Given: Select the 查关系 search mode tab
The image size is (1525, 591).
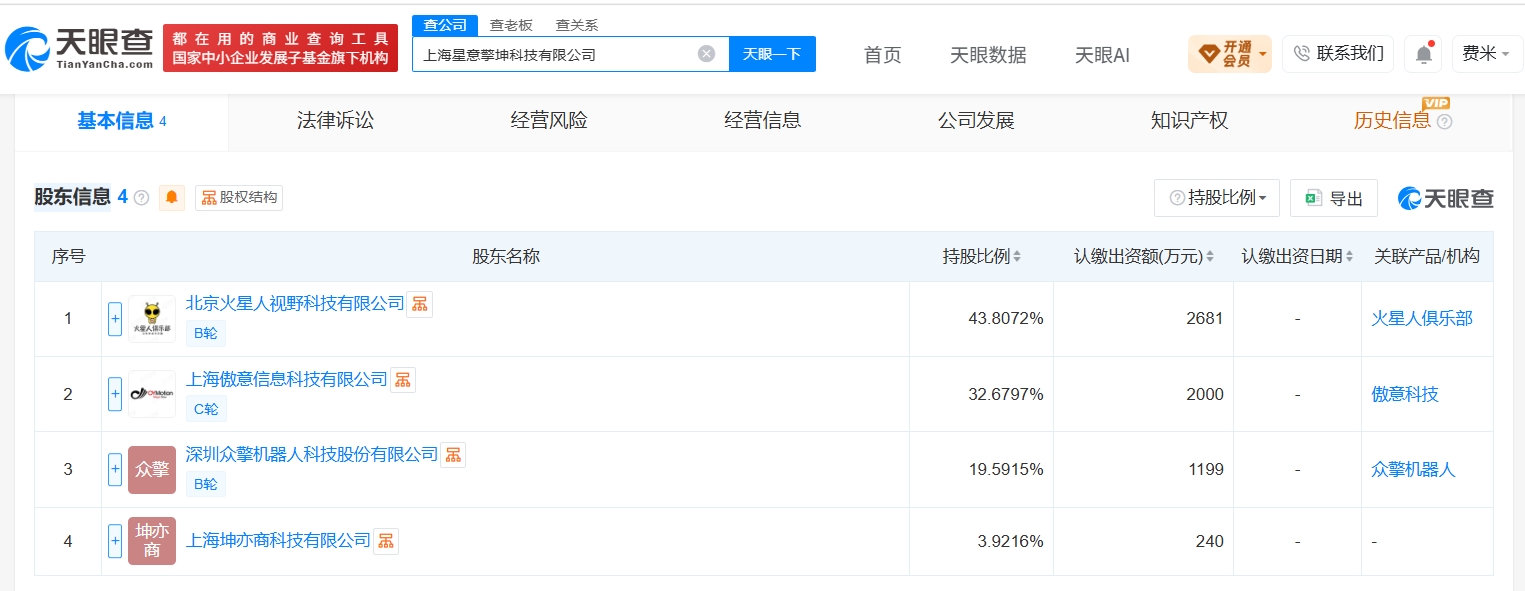Looking at the screenshot, I should point(577,25).
